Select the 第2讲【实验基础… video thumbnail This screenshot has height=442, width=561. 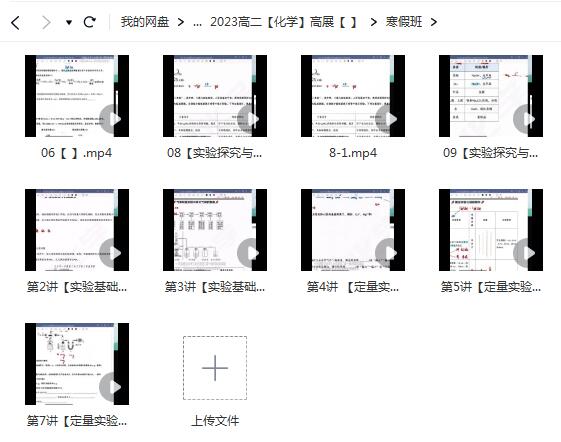click(x=77, y=230)
